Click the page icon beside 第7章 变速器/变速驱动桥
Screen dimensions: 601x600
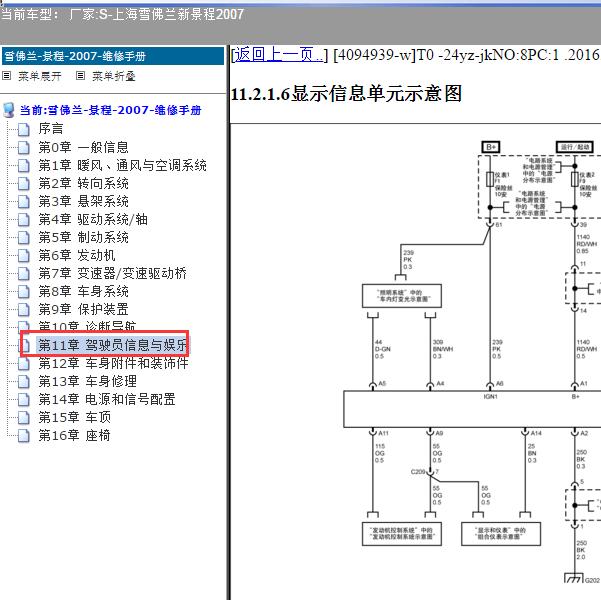pos(24,273)
